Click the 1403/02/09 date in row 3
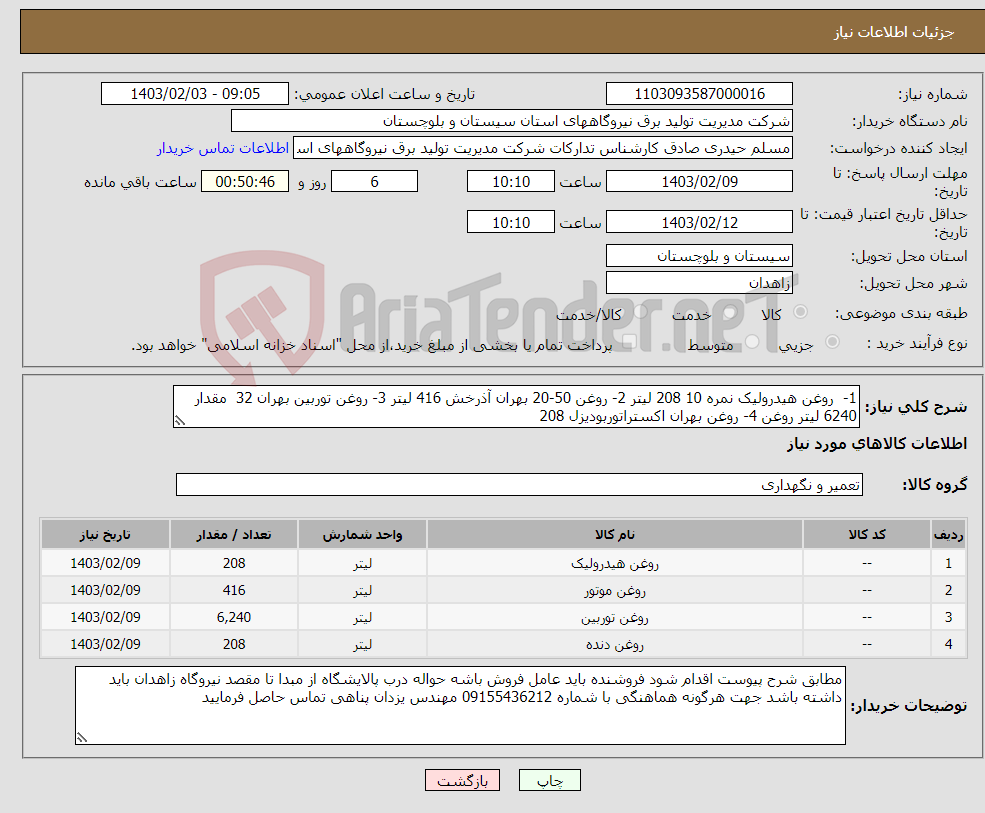 [x=106, y=618]
